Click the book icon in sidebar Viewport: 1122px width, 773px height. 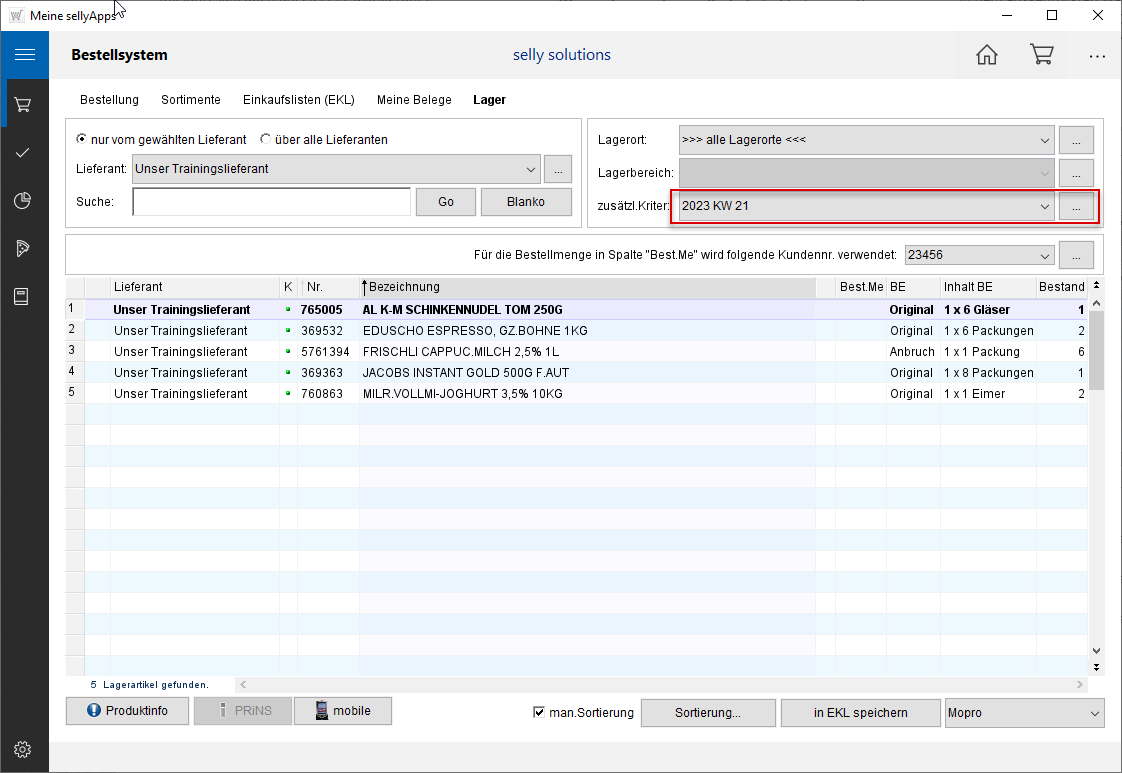tap(24, 297)
